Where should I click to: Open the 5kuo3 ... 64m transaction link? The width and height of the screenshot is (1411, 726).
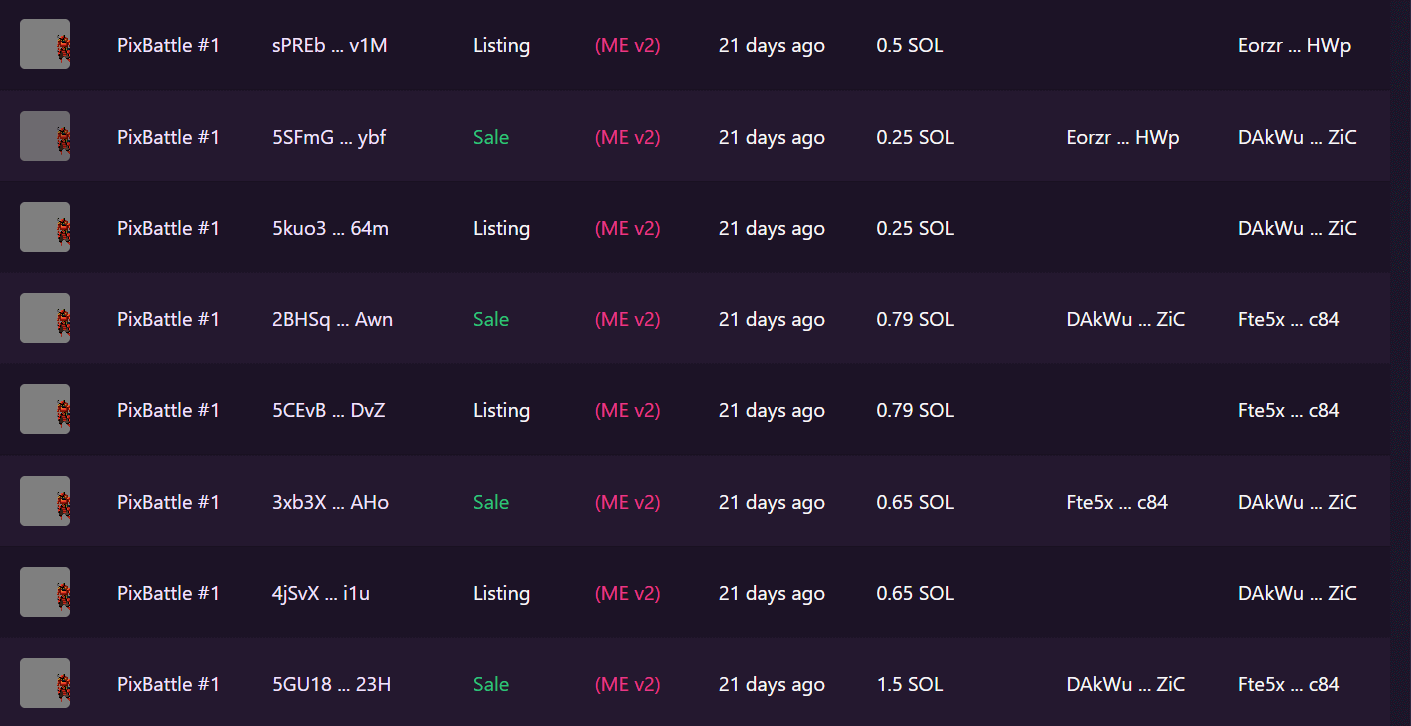[x=330, y=228]
